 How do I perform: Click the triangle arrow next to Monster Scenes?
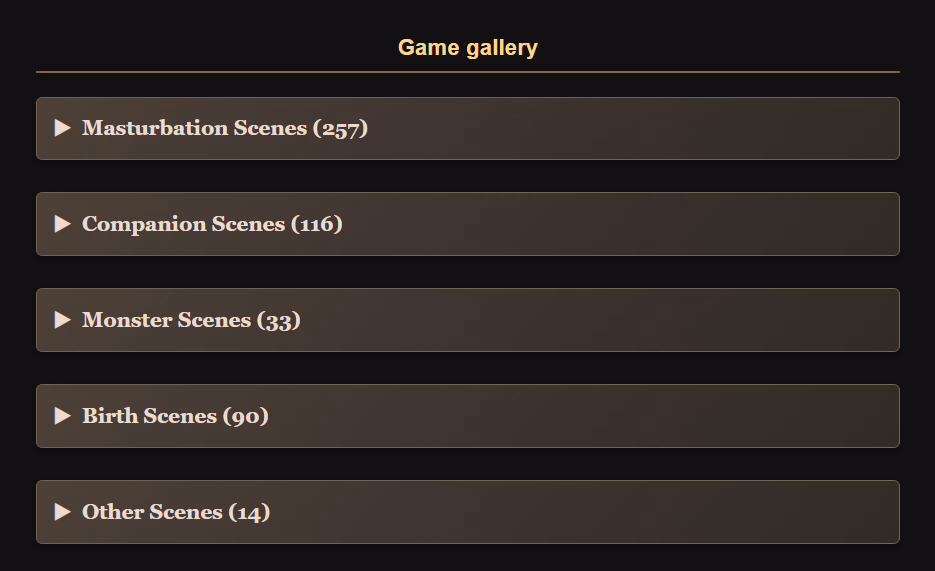[63, 320]
